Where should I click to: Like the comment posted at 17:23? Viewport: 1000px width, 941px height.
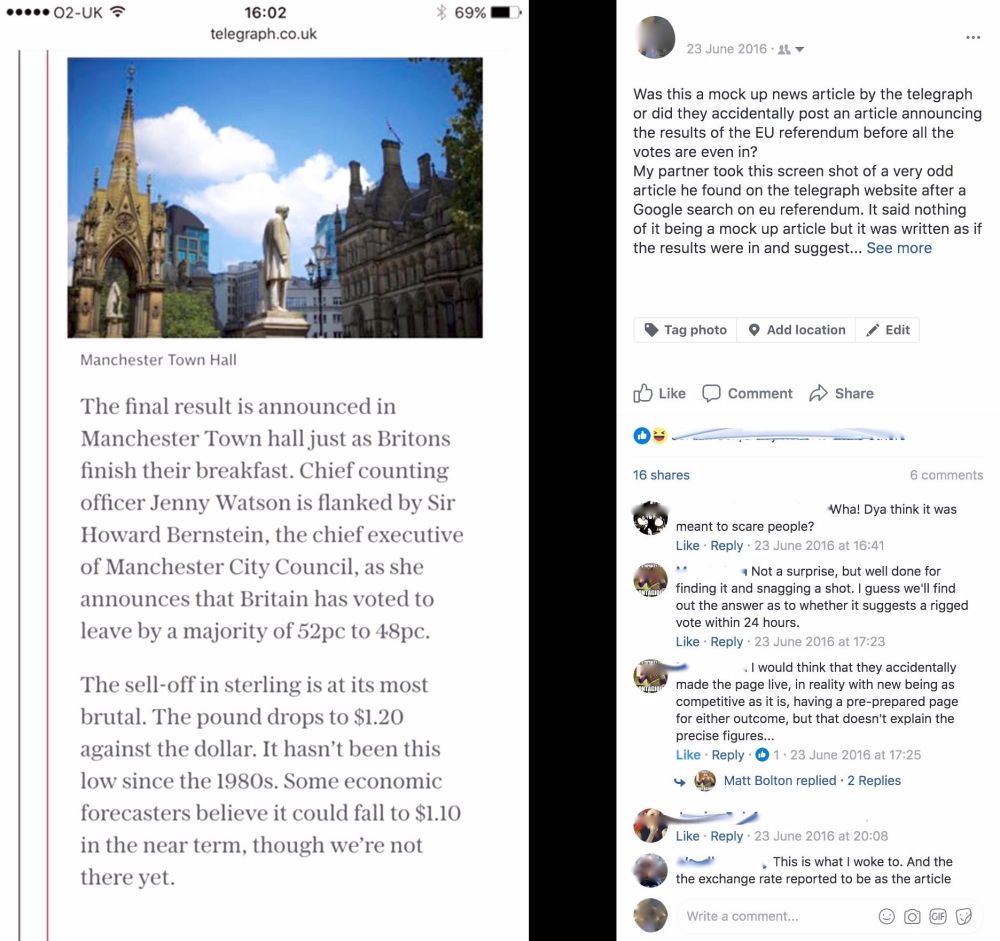pyautogui.click(x=688, y=642)
